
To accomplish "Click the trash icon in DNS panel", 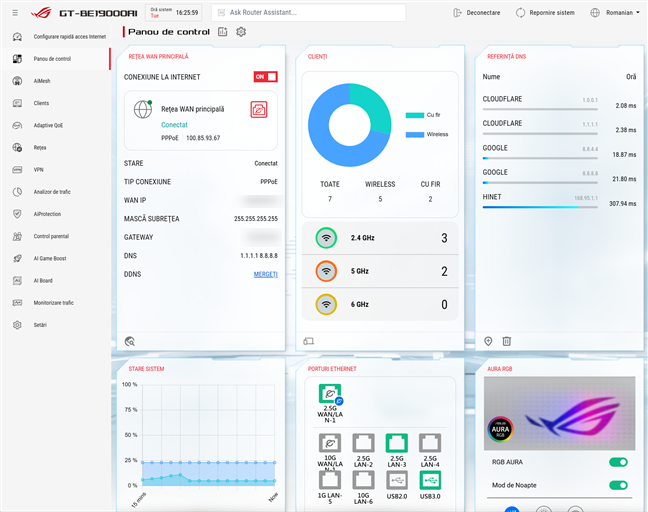I will click(x=507, y=341).
